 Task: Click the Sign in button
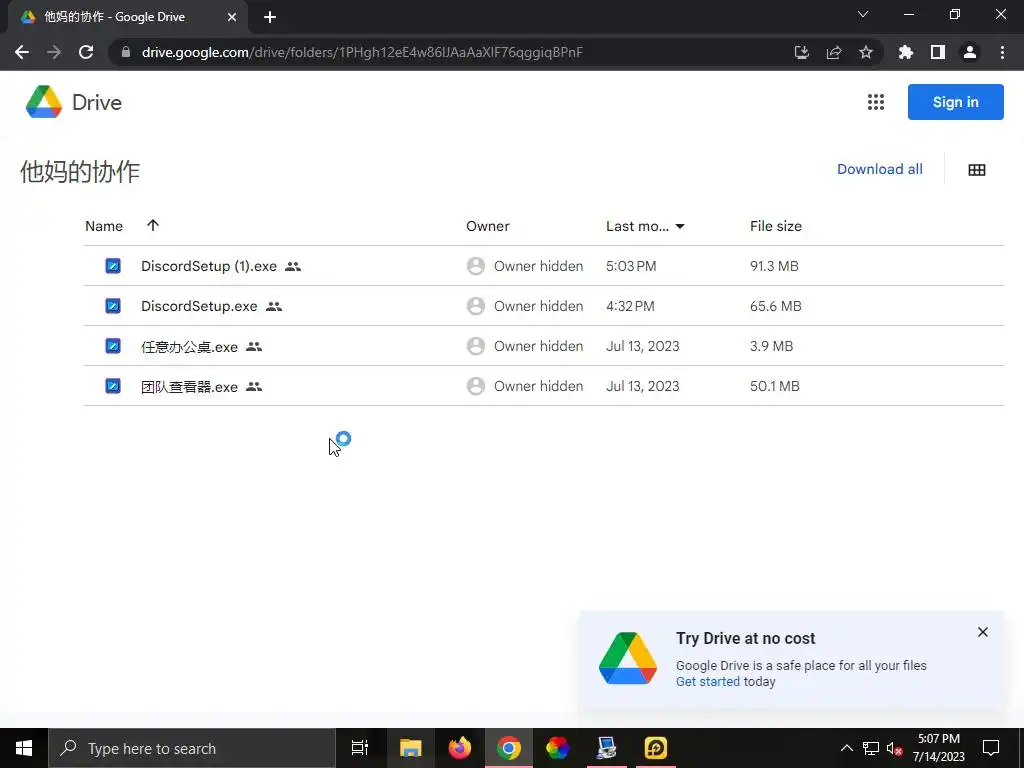pyautogui.click(x=955, y=102)
